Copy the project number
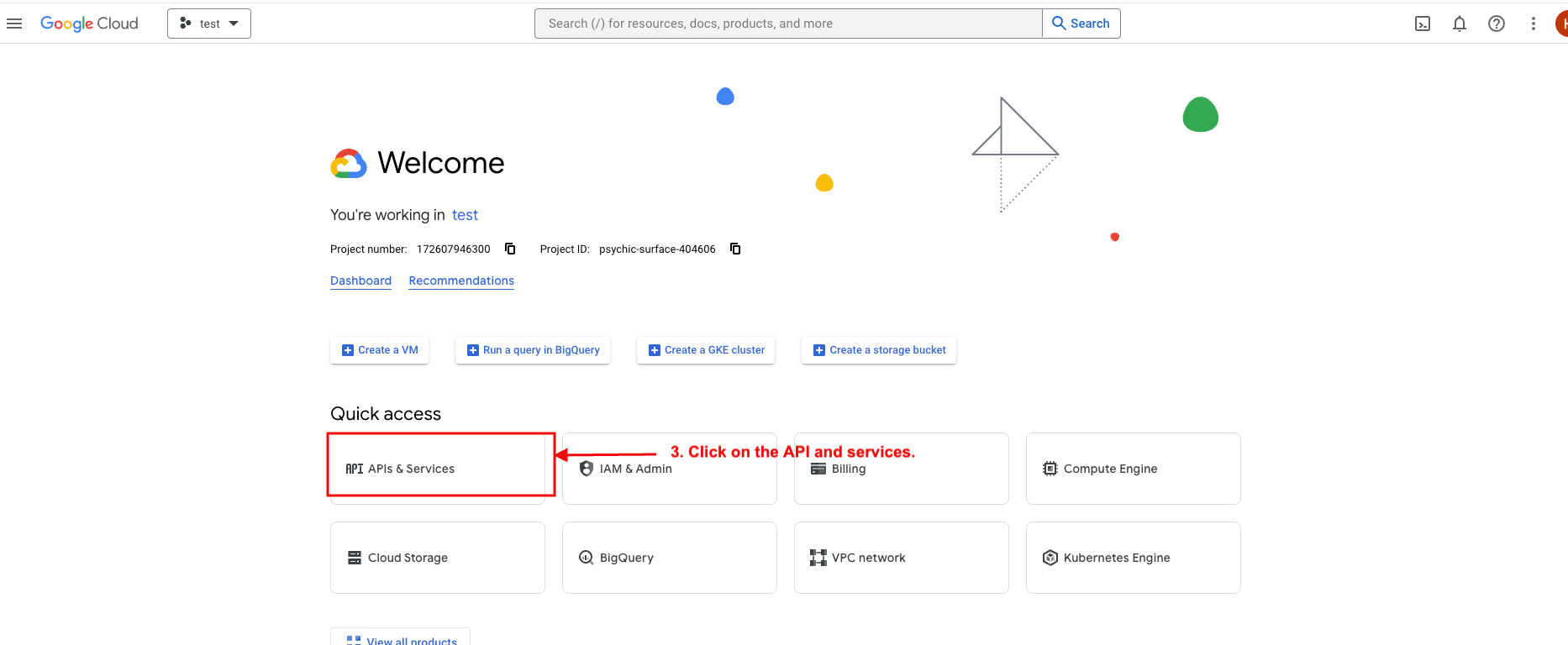Viewport: 1568px width, 645px height. pyautogui.click(x=510, y=249)
